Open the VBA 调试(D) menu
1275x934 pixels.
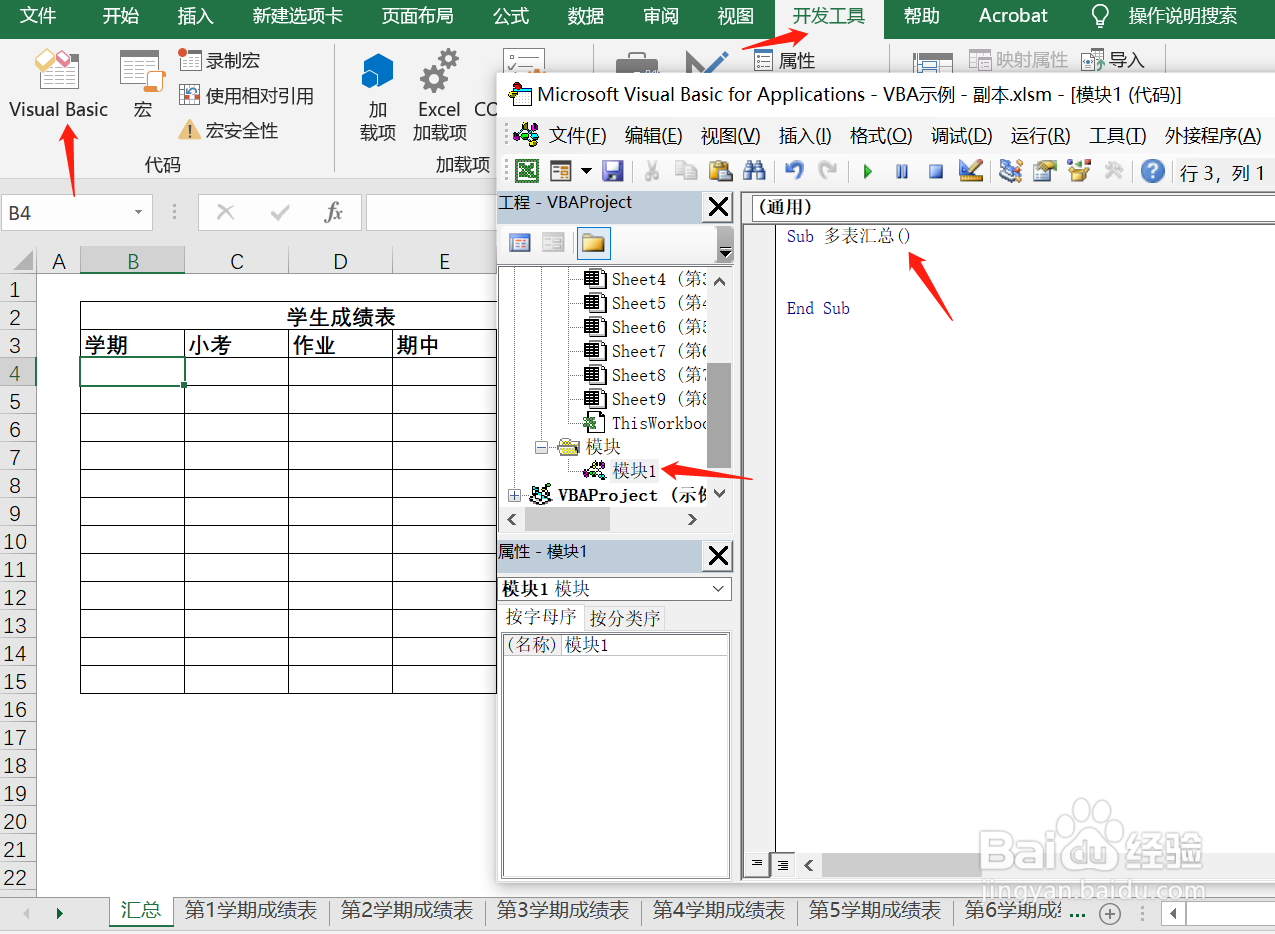[x=962, y=136]
